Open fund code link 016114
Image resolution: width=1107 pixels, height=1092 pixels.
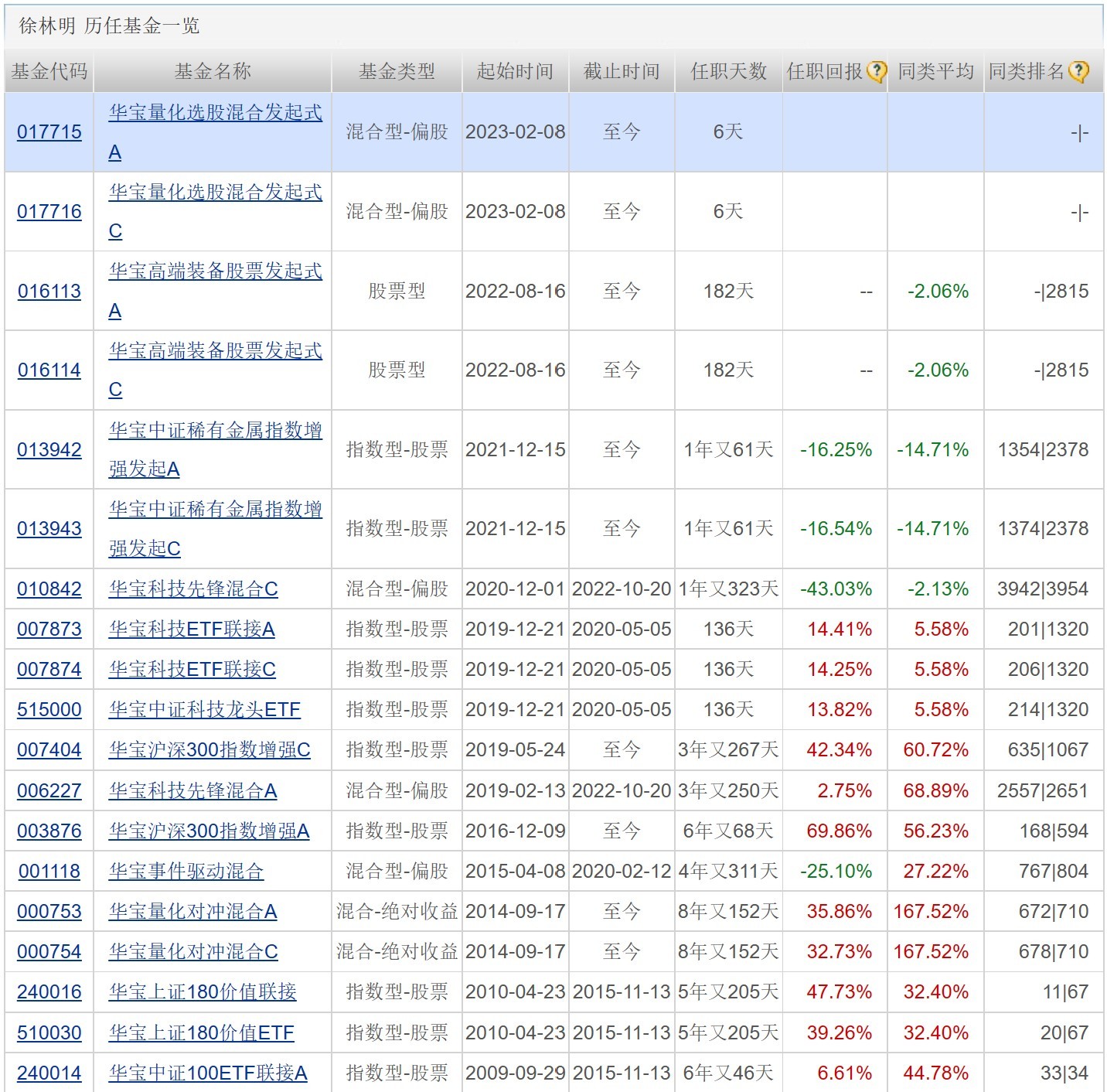tap(49, 370)
